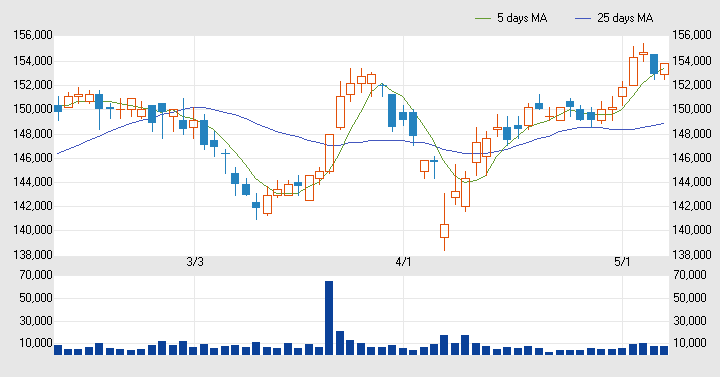
Task: Click the 4/1 date axis label
Action: [403, 263]
